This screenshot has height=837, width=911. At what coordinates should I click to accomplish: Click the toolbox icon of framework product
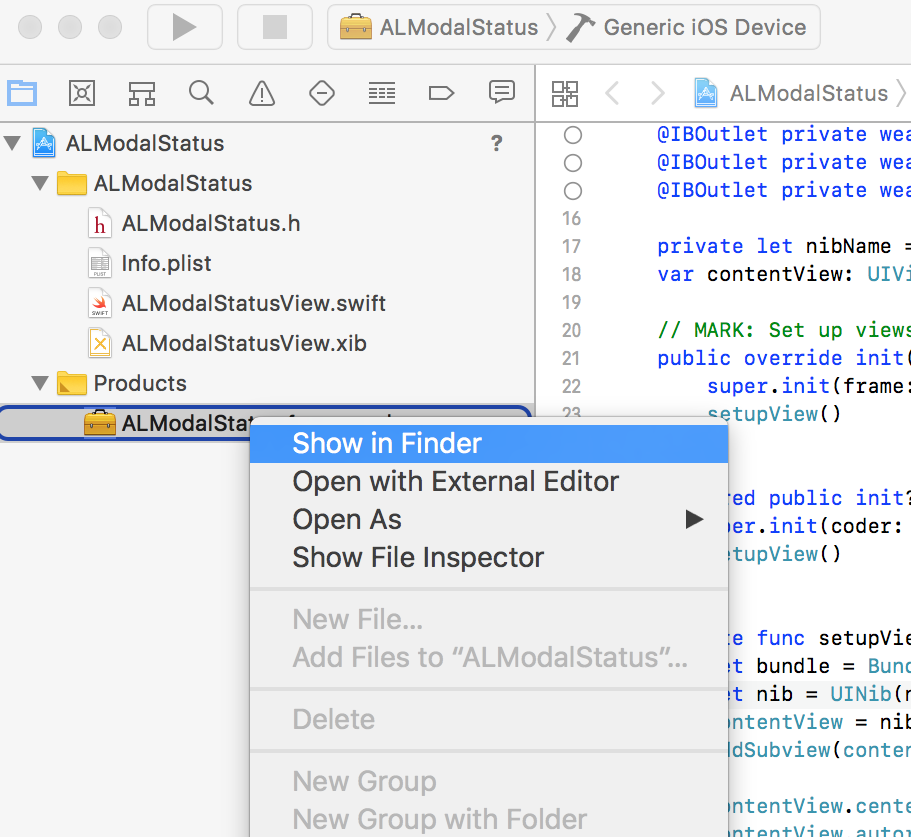tap(100, 423)
